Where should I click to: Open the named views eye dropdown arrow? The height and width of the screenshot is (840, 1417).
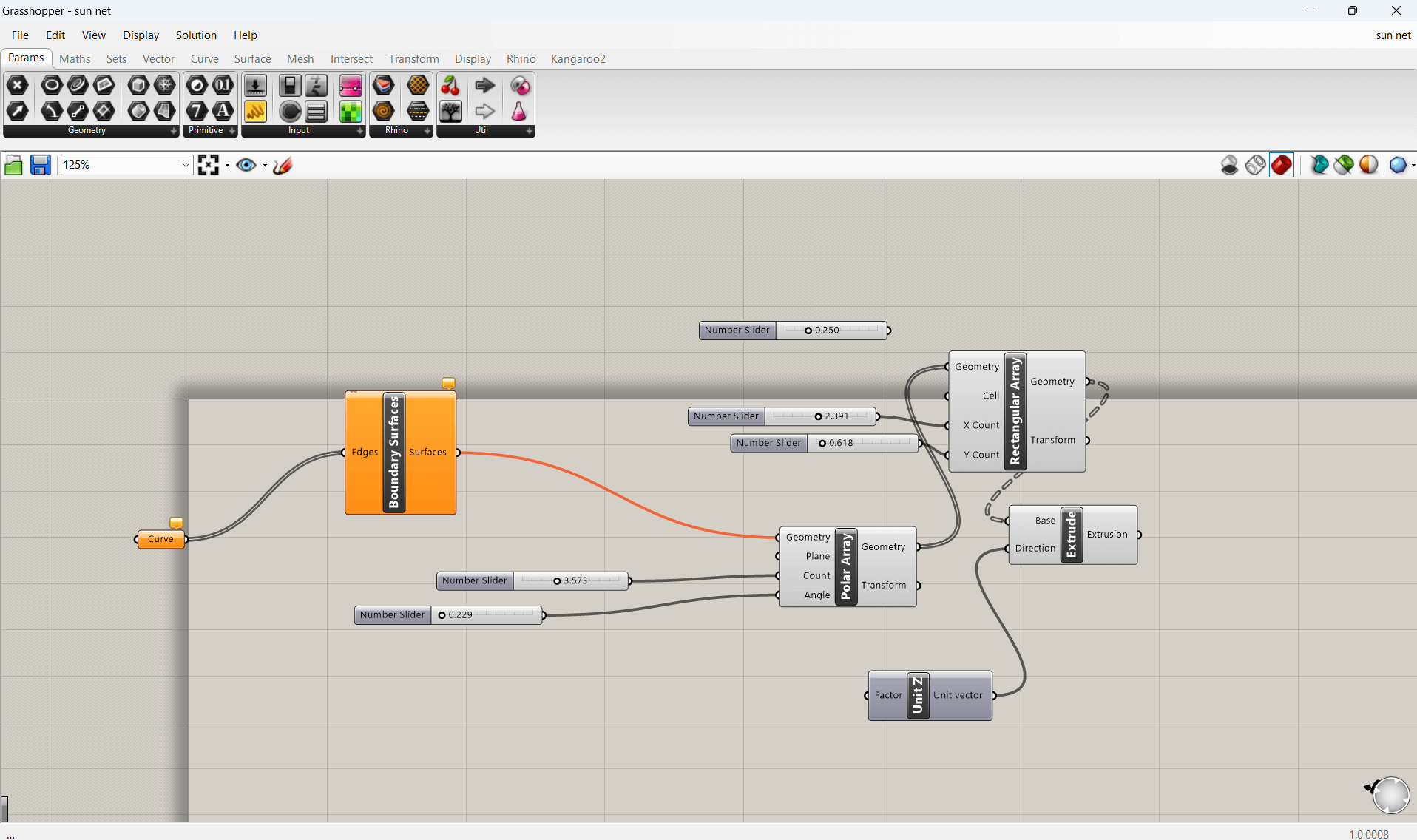pos(265,165)
